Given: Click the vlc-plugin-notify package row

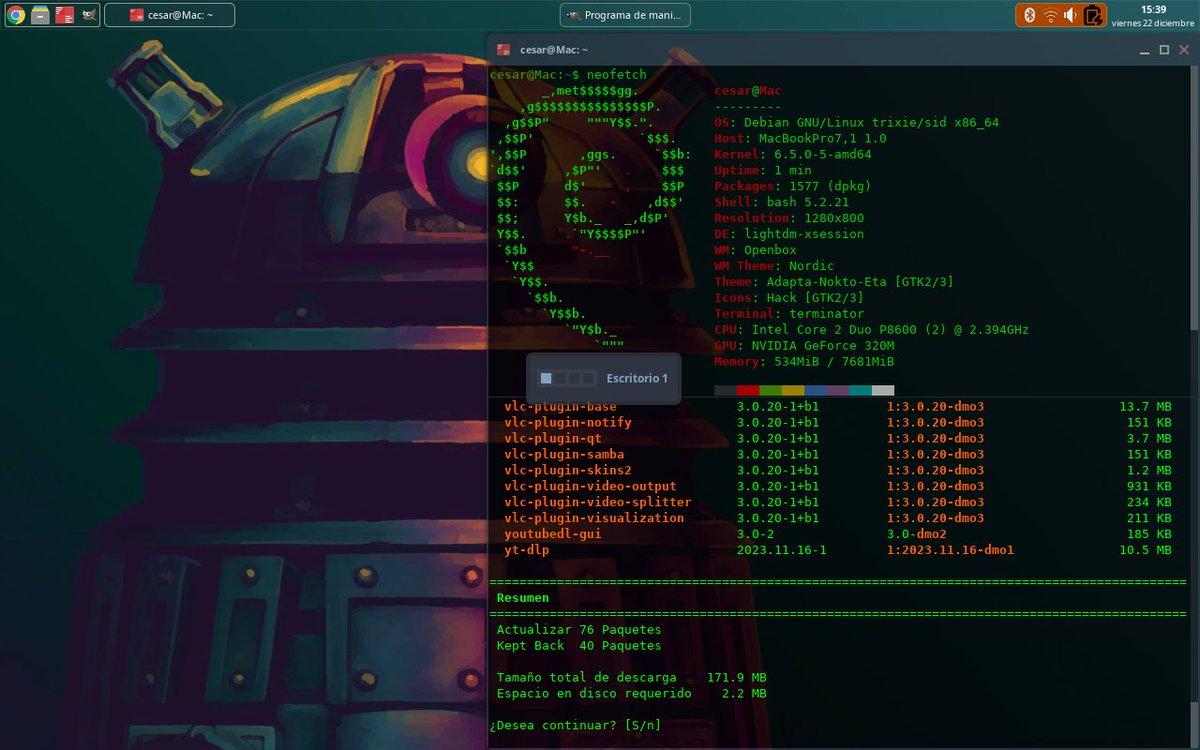Looking at the screenshot, I should [x=837, y=423].
